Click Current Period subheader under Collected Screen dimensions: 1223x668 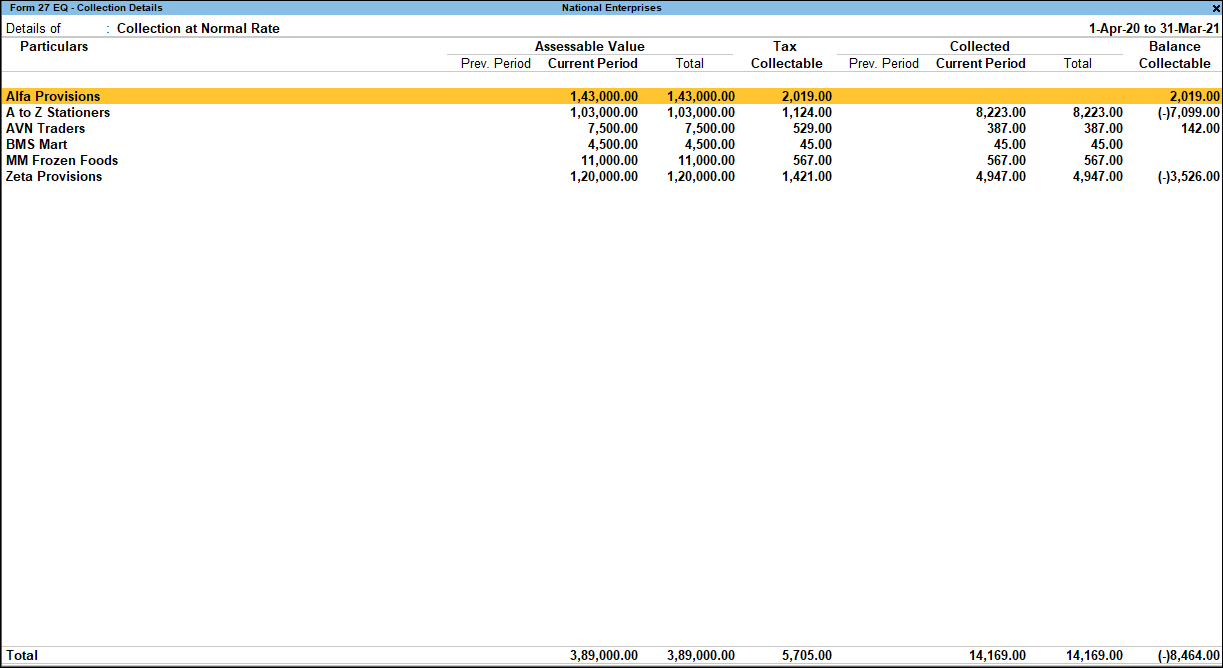click(981, 63)
